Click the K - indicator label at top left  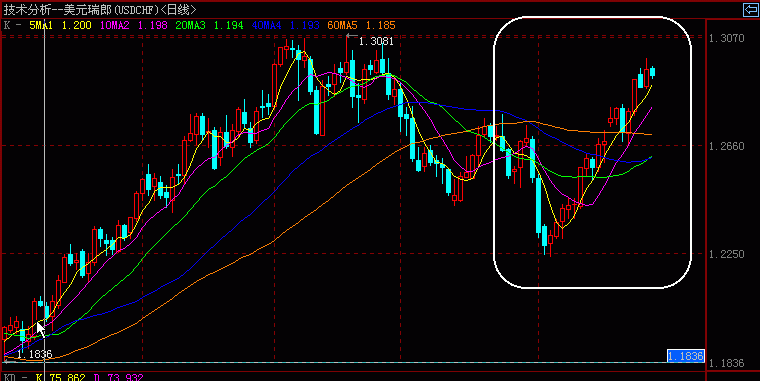[13, 25]
